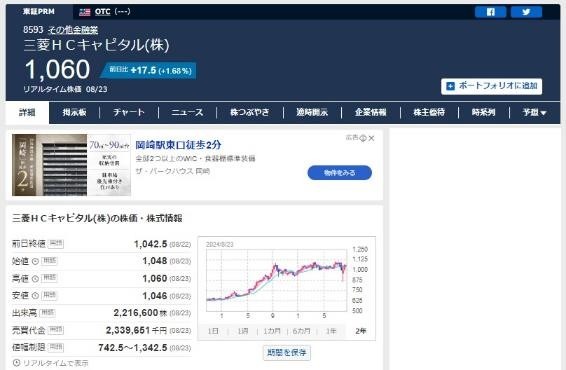Open the 用語 glossary tag for 出来高
The width and height of the screenshot is (566, 370).
point(47,313)
